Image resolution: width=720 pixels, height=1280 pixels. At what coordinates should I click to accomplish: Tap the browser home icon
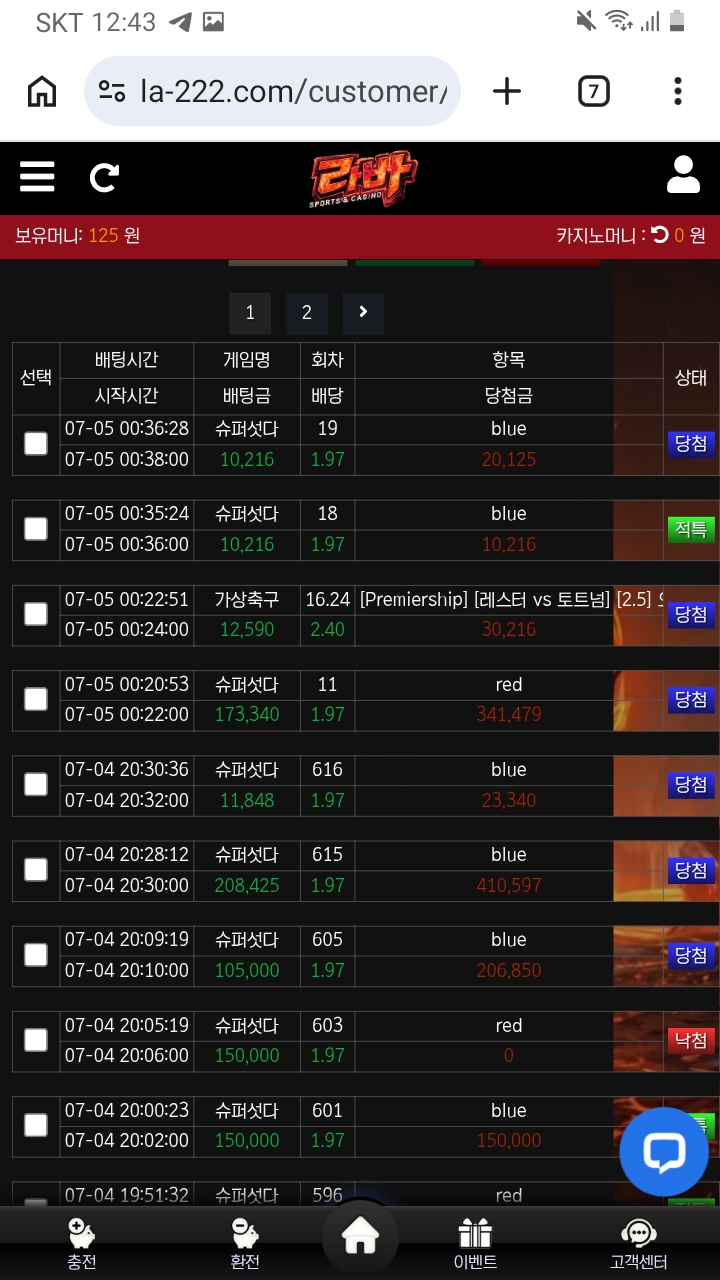click(42, 92)
